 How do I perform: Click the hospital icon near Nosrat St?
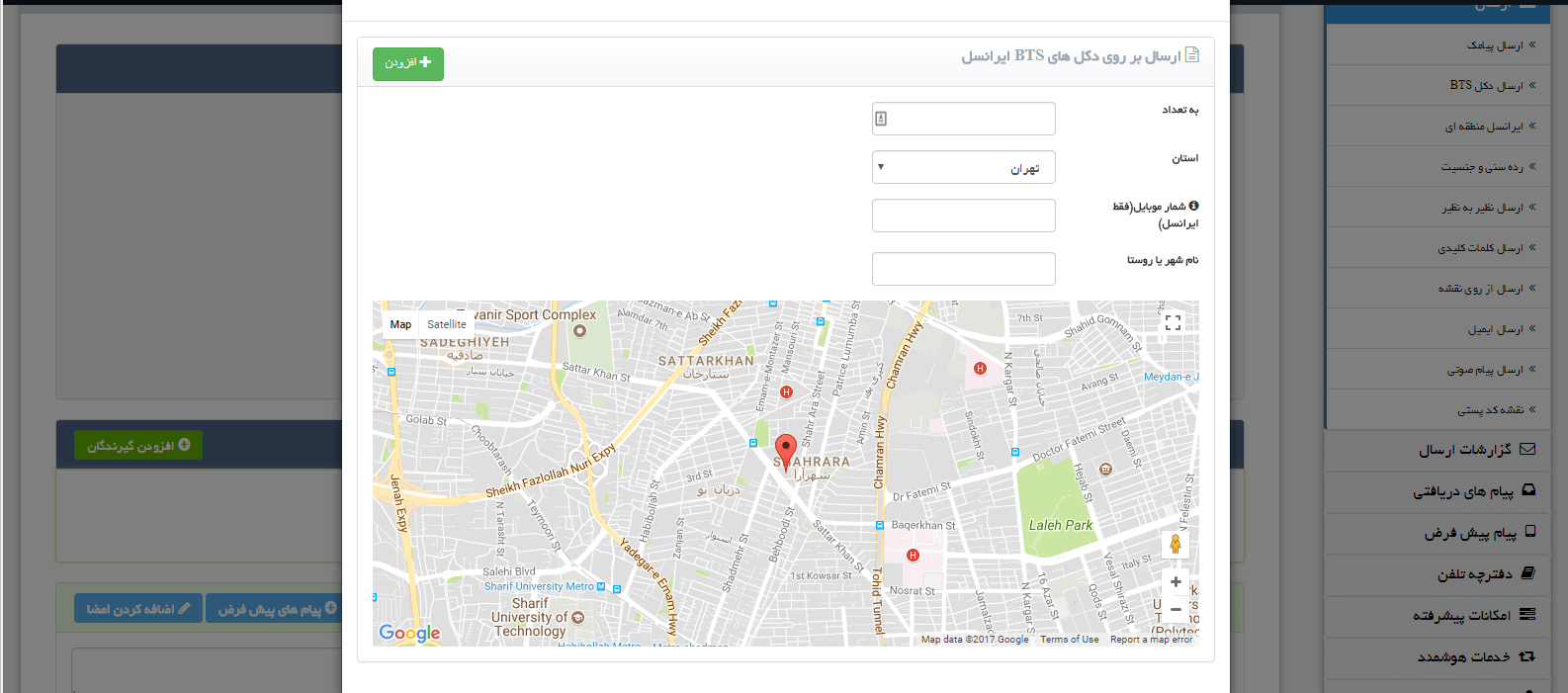pos(913,556)
